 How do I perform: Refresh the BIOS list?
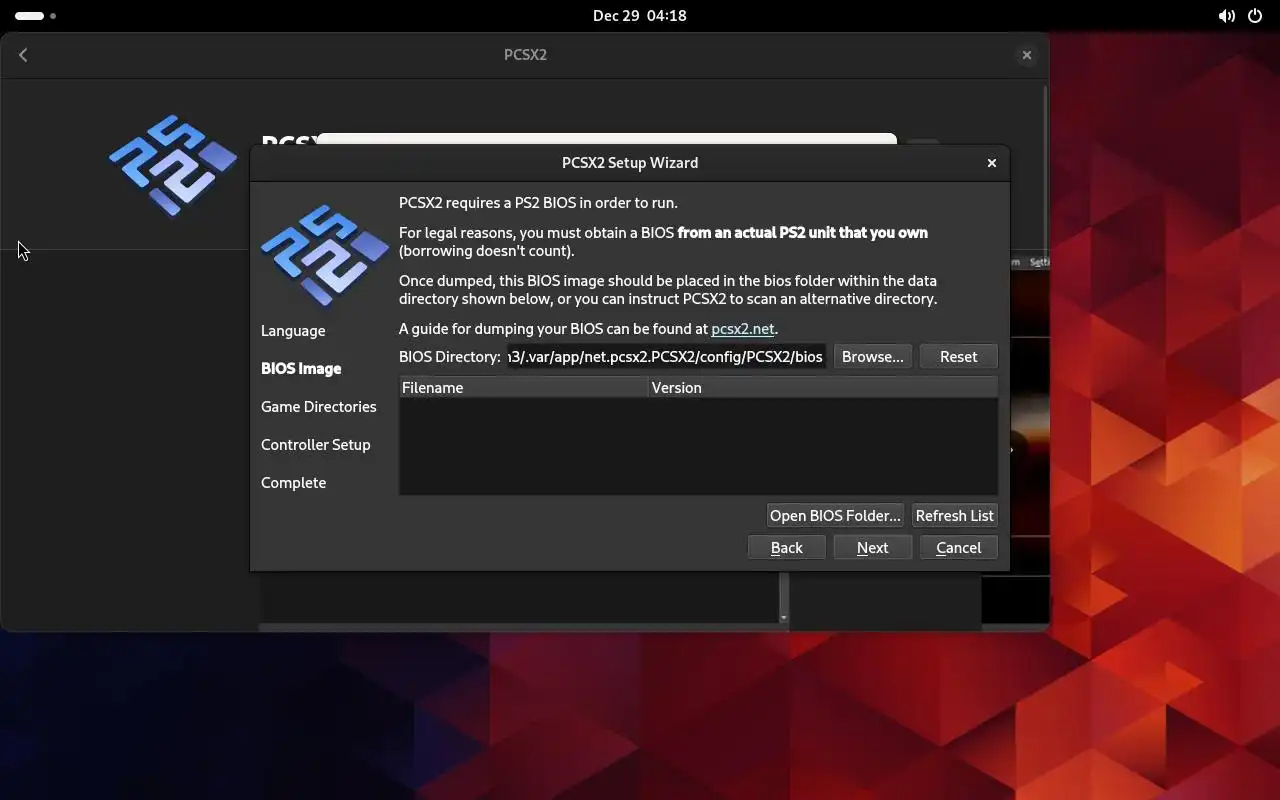coord(954,516)
